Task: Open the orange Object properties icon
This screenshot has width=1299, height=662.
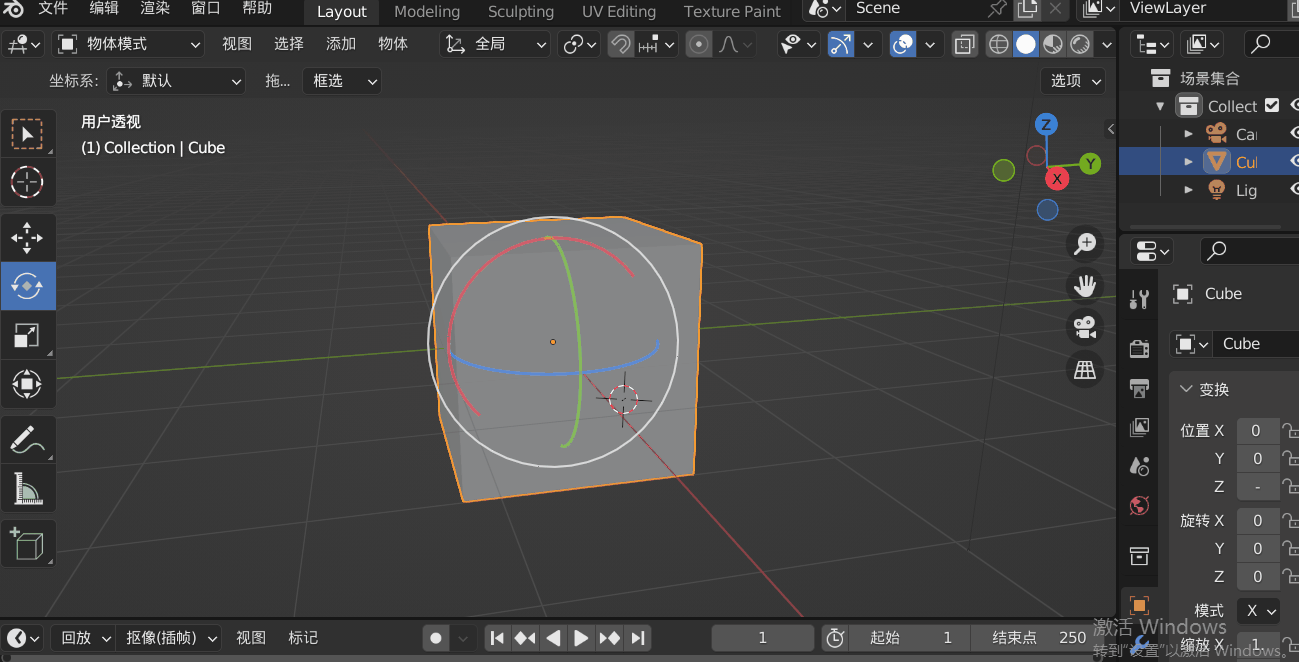Action: pos(1139,605)
